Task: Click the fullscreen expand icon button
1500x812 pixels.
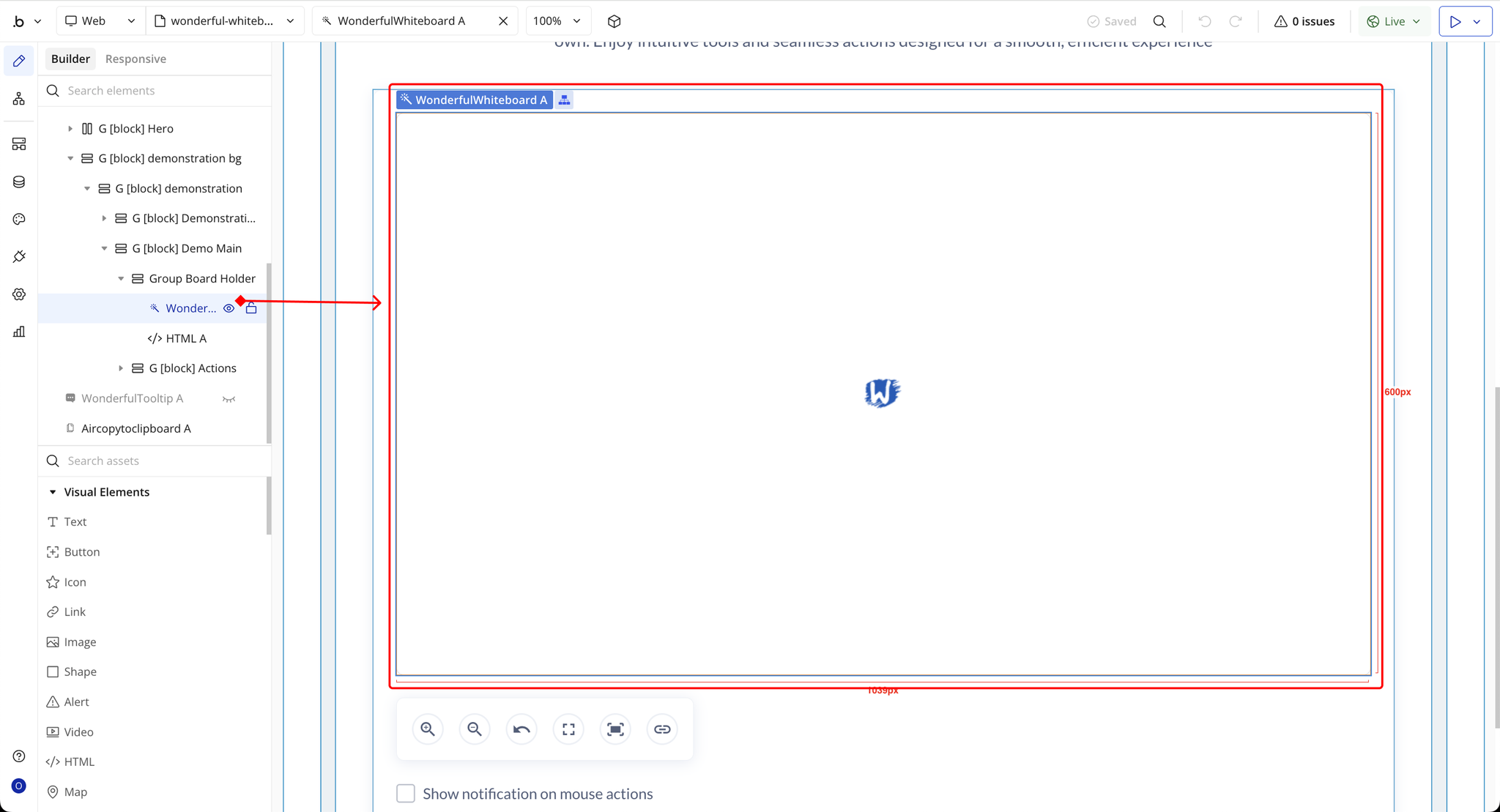Action: point(568,729)
